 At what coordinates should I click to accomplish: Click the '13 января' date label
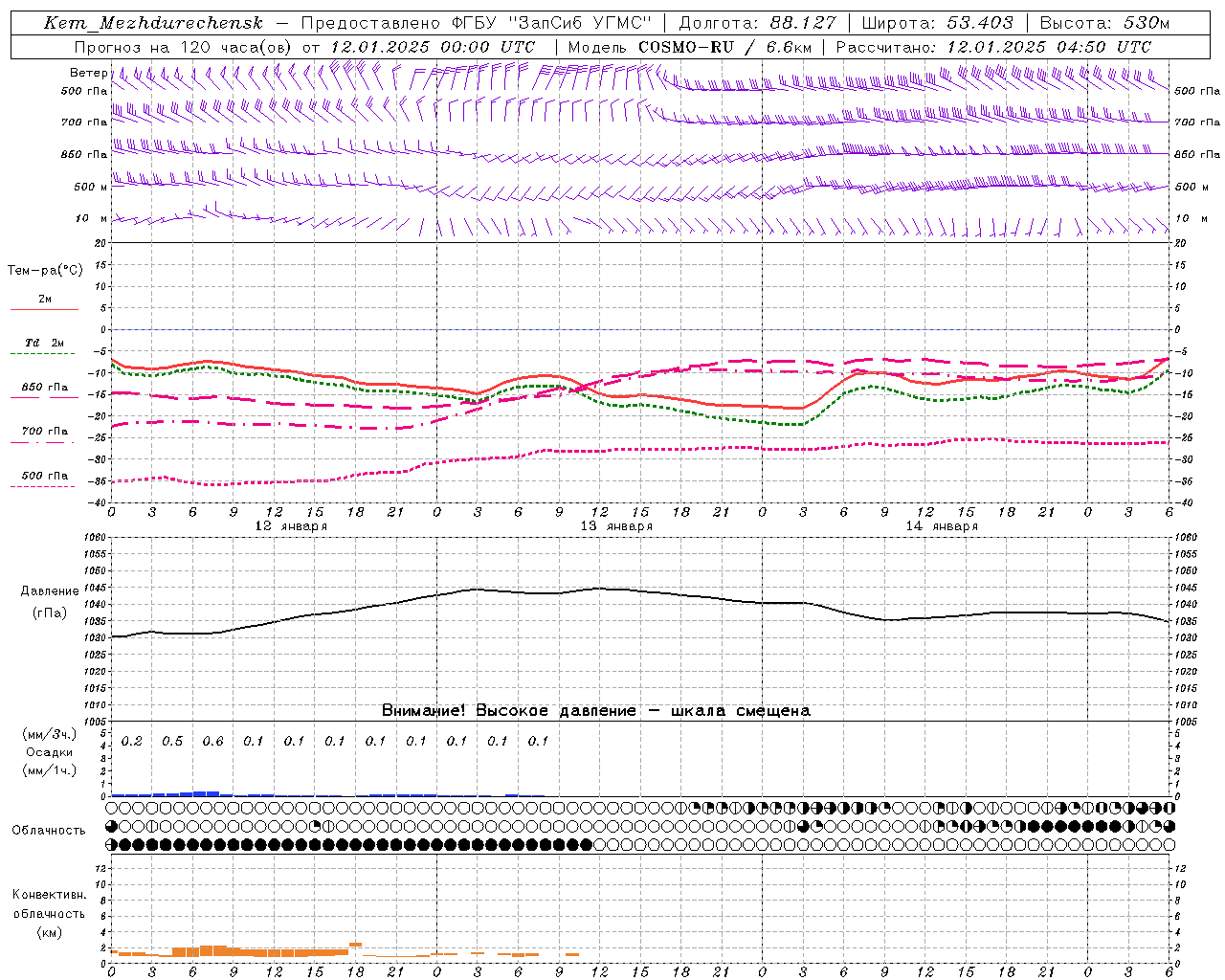pos(616,526)
